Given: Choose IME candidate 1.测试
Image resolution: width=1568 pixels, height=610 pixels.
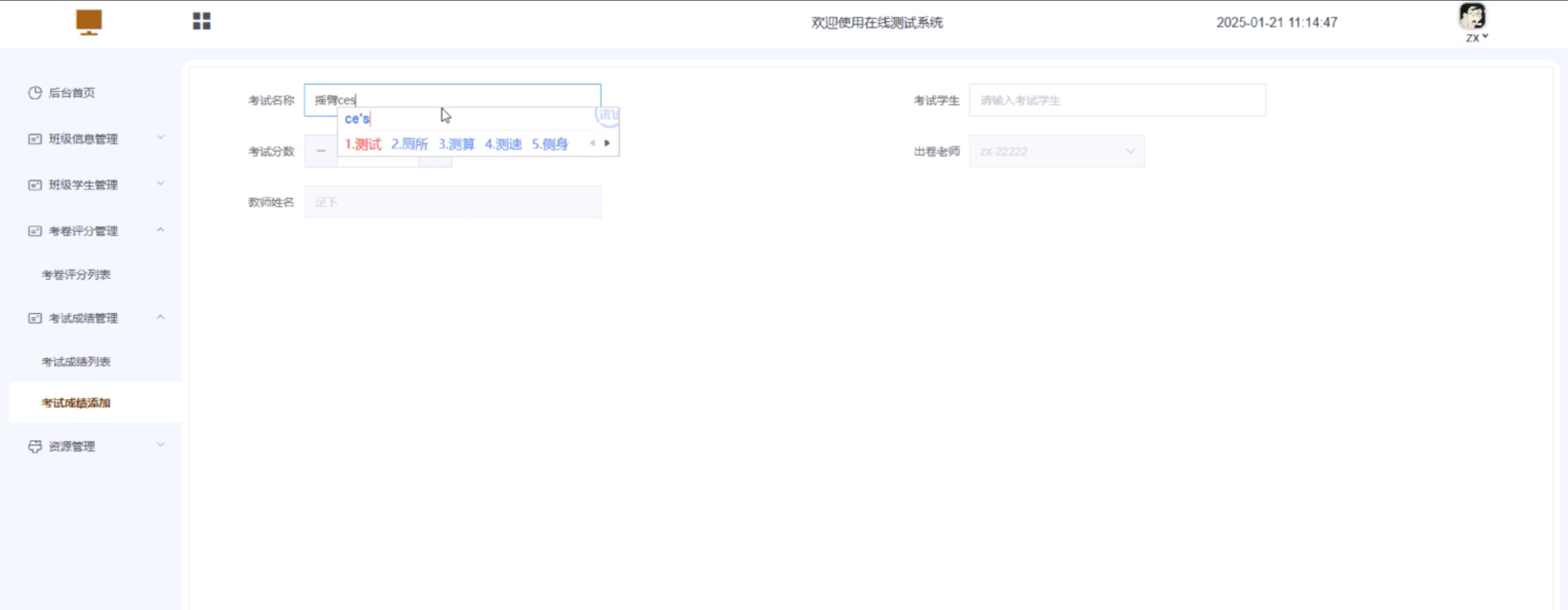Looking at the screenshot, I should click(x=363, y=144).
